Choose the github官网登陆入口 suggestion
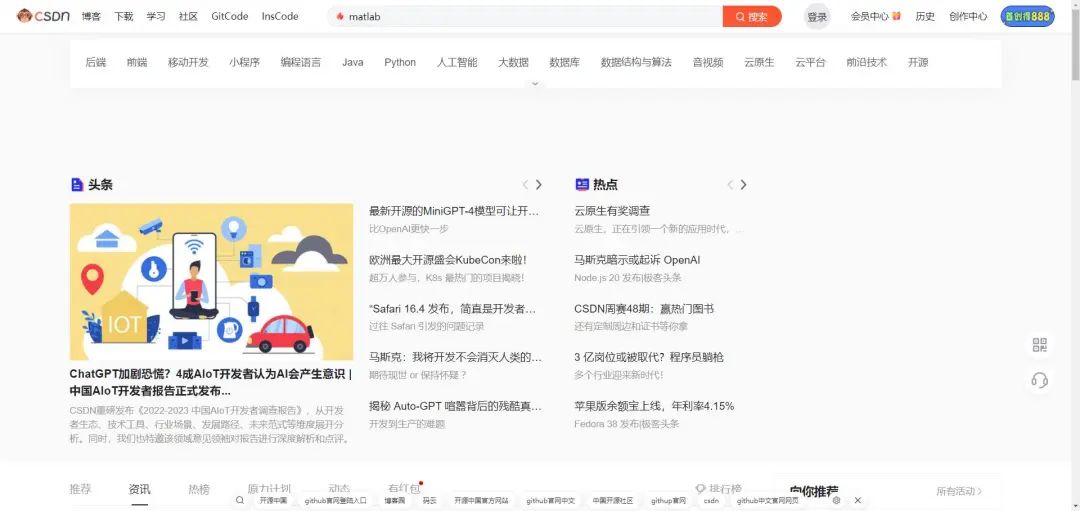 [335, 501]
